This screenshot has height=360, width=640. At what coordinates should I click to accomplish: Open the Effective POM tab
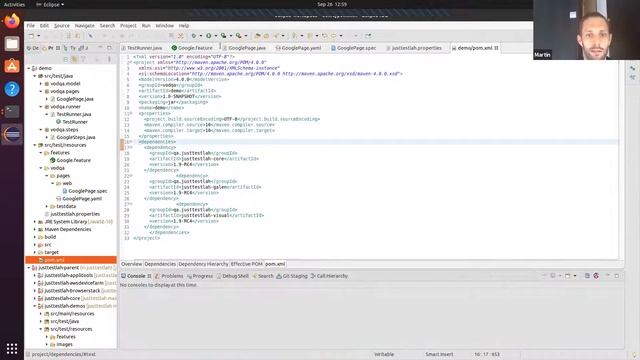[x=247, y=264]
